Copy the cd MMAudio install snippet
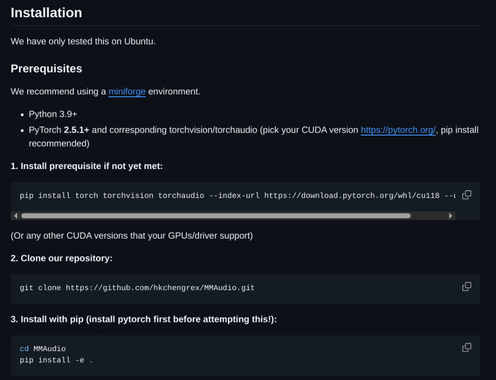 coord(467,348)
